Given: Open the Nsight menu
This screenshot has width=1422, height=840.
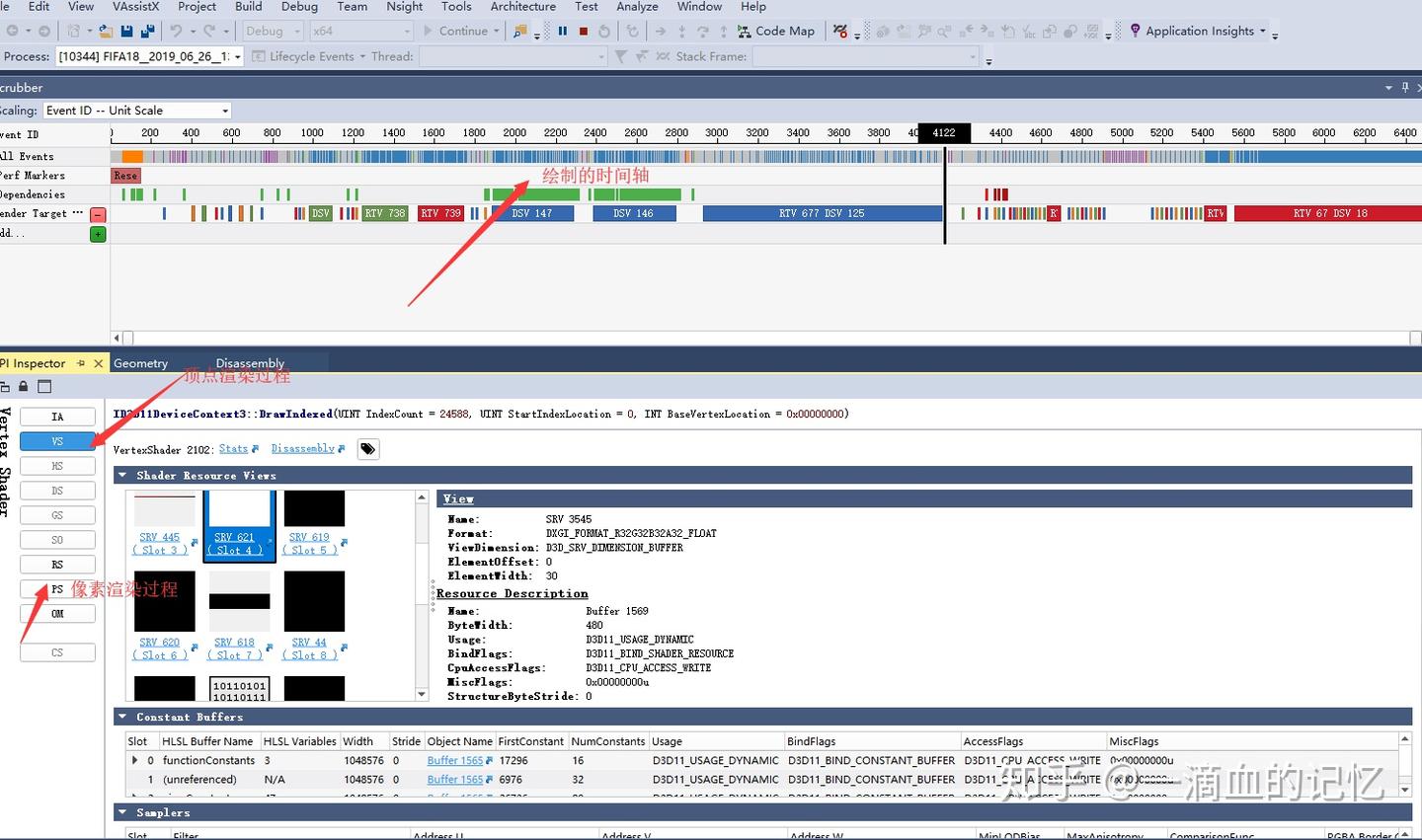Looking at the screenshot, I should pos(405,7).
